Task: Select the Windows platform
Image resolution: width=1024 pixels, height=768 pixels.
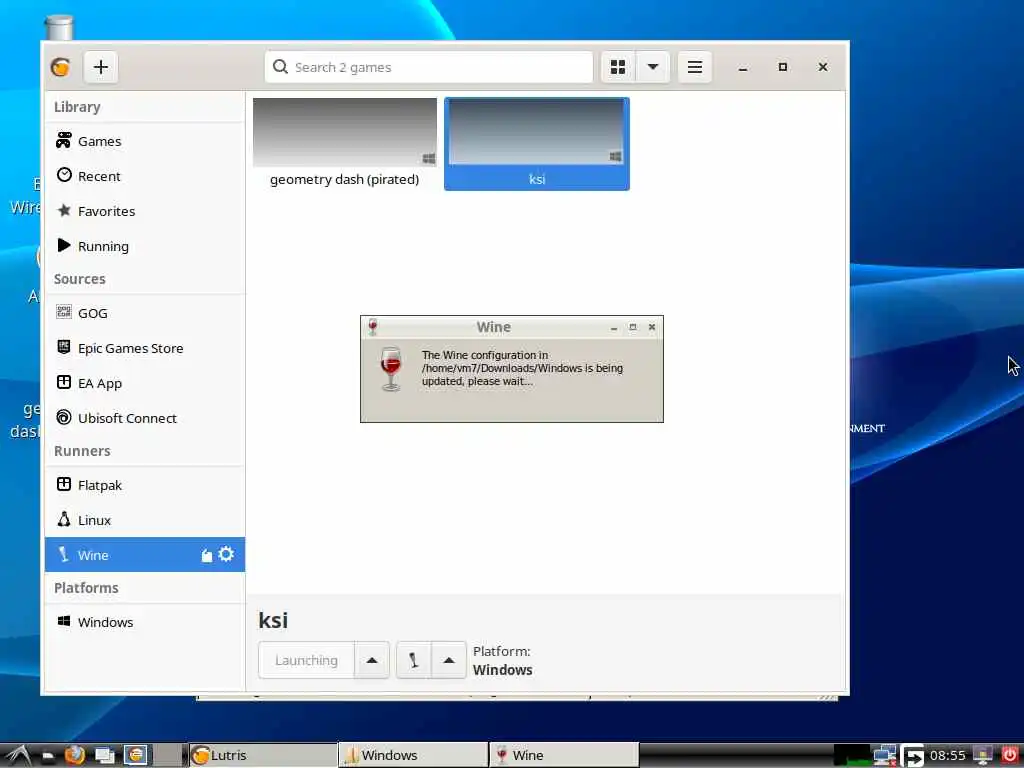Action: (x=145, y=622)
